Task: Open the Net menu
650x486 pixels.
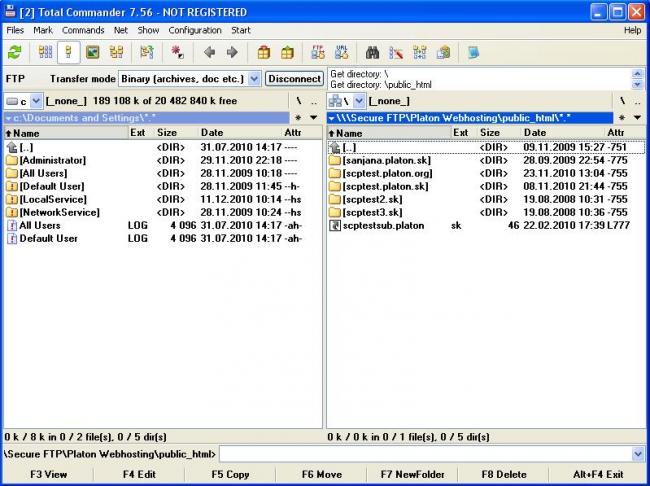Action: [x=121, y=30]
